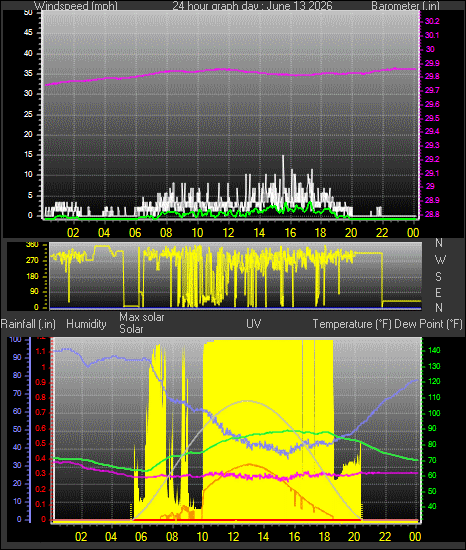
Task: Click hour 14 under the windspeed graph
Action: coord(259,233)
